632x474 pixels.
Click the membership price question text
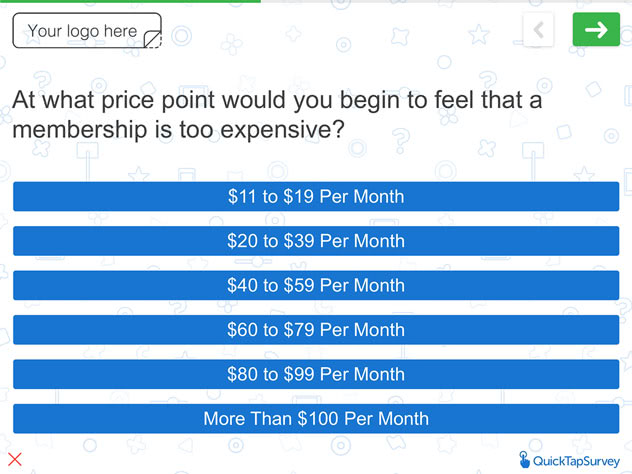[x=277, y=114]
